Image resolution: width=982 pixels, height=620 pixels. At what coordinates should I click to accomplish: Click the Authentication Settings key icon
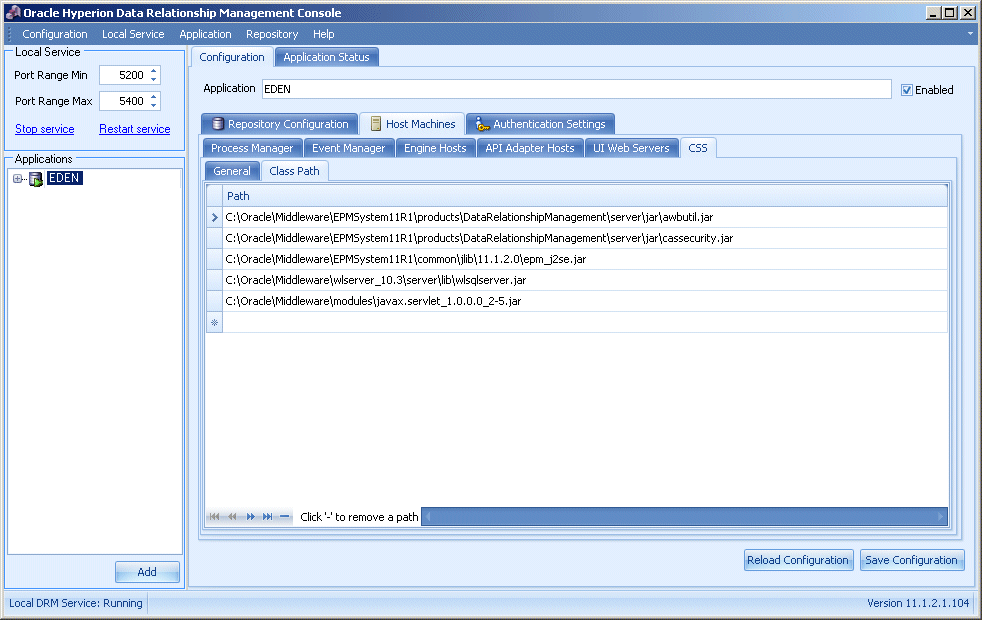click(481, 124)
